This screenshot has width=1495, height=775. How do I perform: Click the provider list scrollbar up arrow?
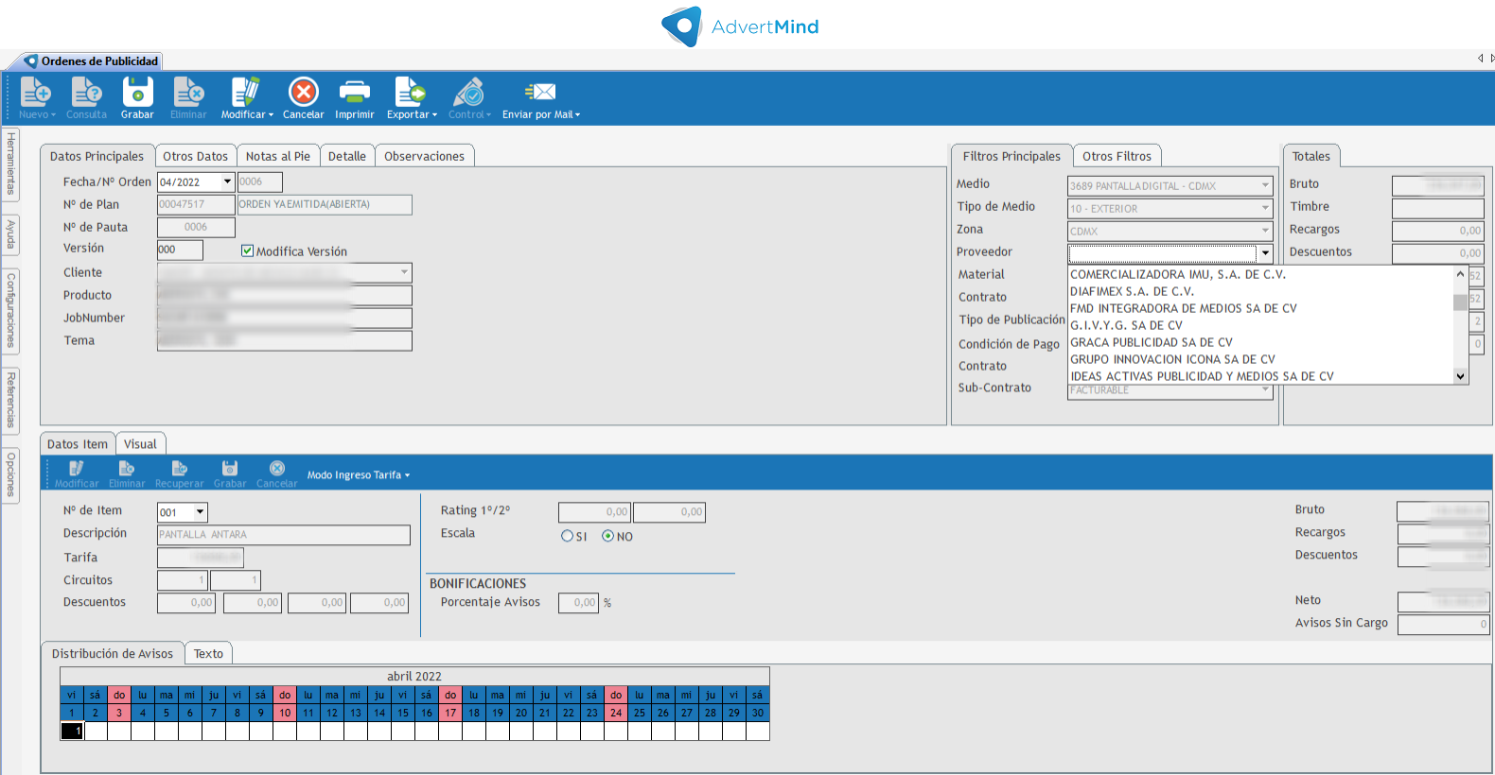click(1460, 274)
